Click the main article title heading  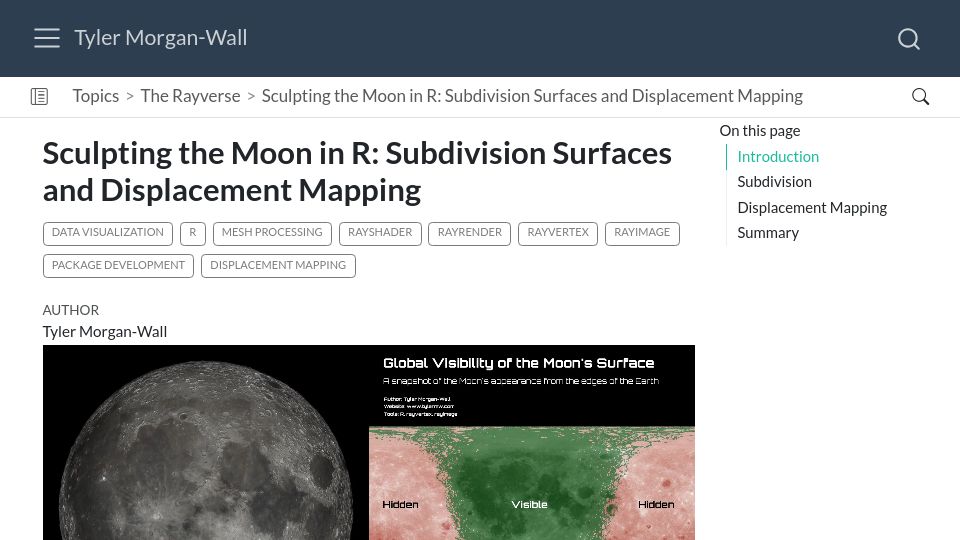coord(357,171)
